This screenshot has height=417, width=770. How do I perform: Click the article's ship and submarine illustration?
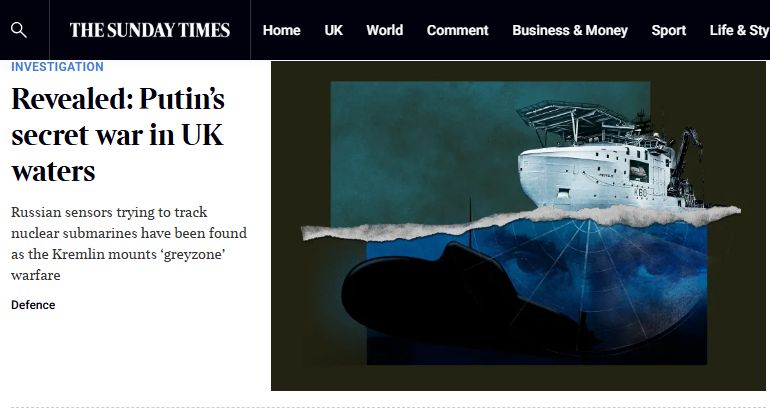[x=518, y=226]
